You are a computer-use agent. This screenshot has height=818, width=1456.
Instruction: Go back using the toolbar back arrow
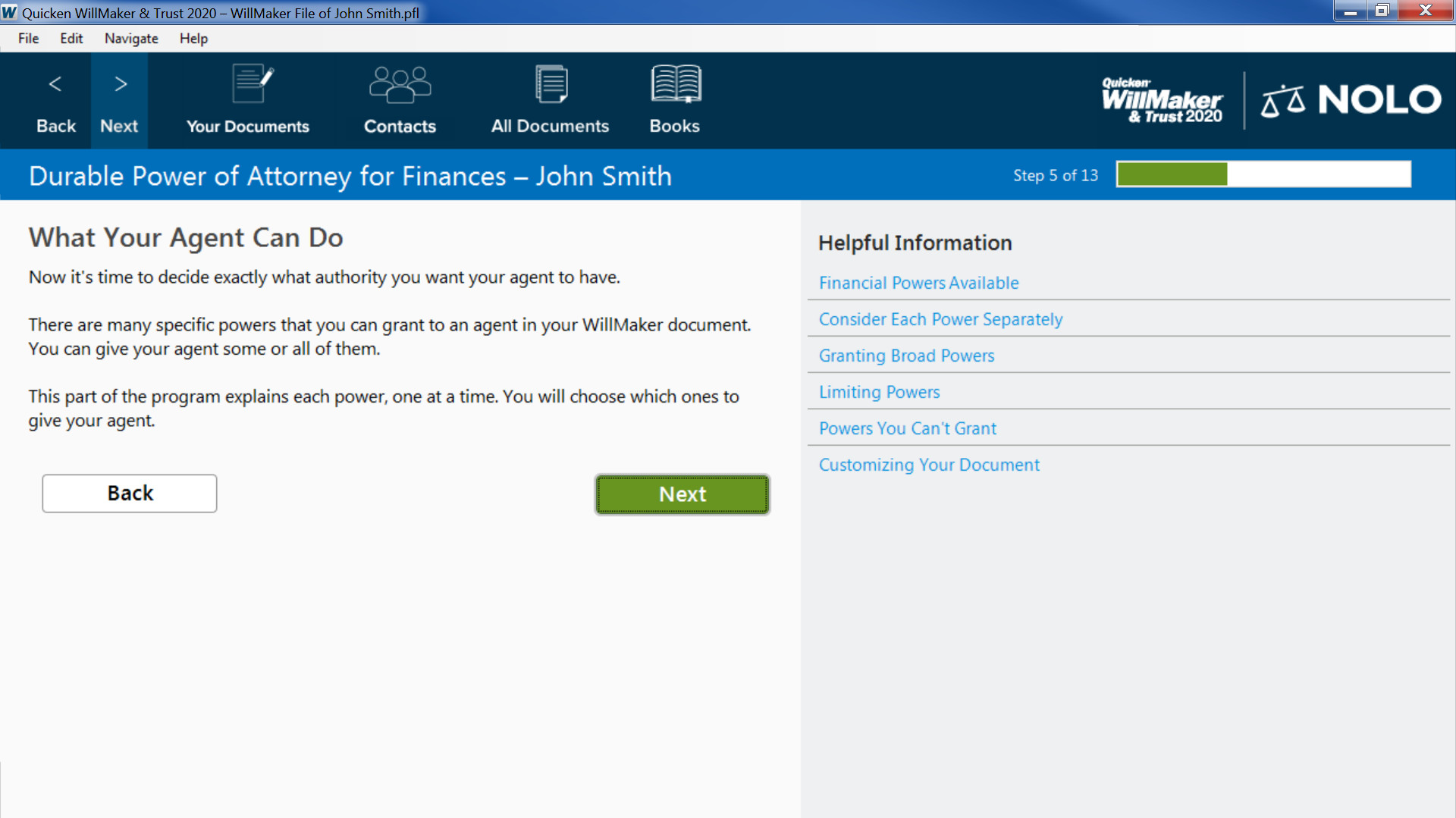pos(55,101)
